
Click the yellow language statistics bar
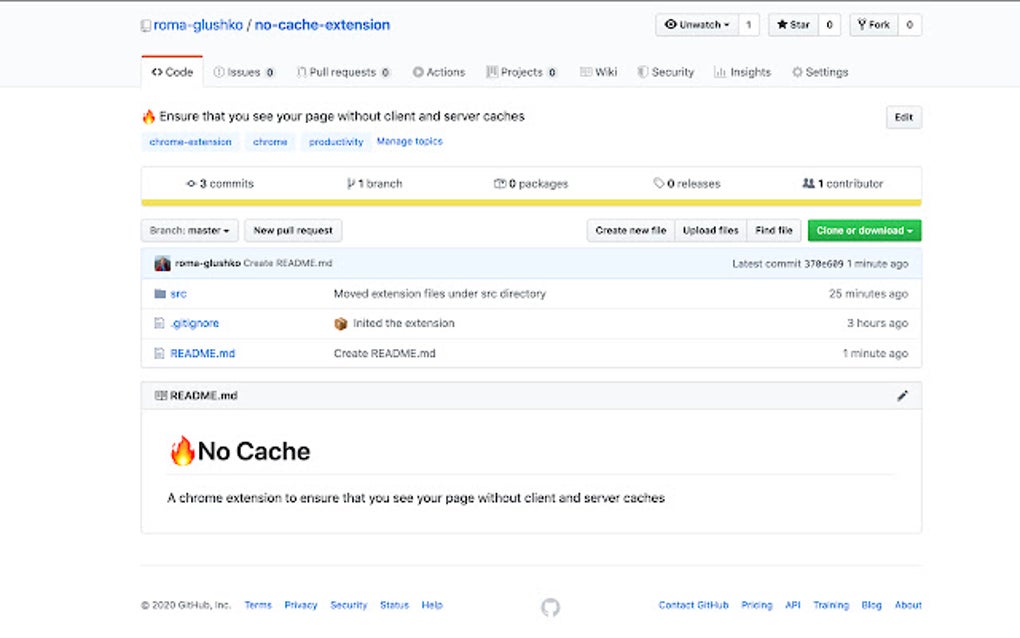[530, 200]
